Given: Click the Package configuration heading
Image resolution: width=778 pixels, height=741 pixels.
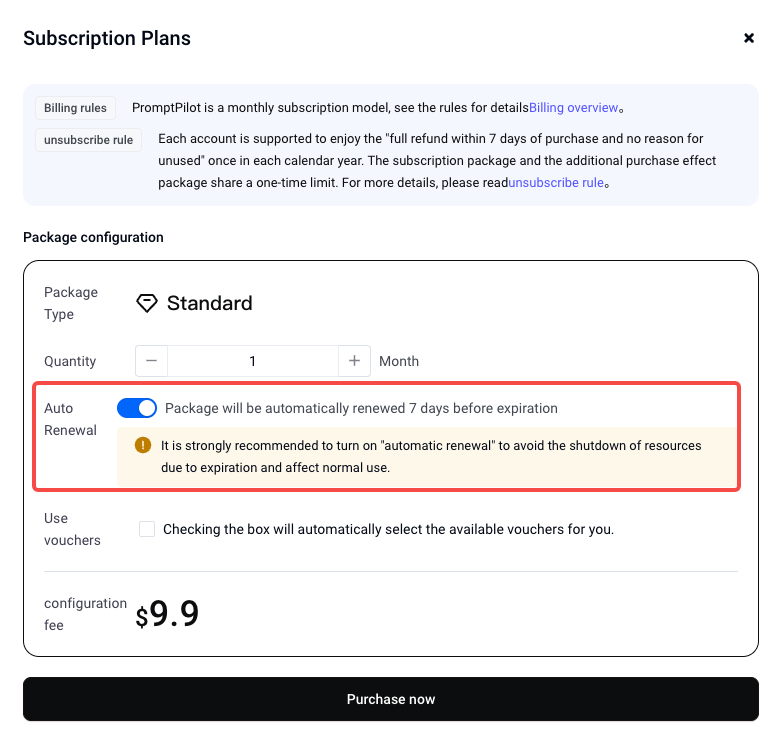Looking at the screenshot, I should click(93, 237).
